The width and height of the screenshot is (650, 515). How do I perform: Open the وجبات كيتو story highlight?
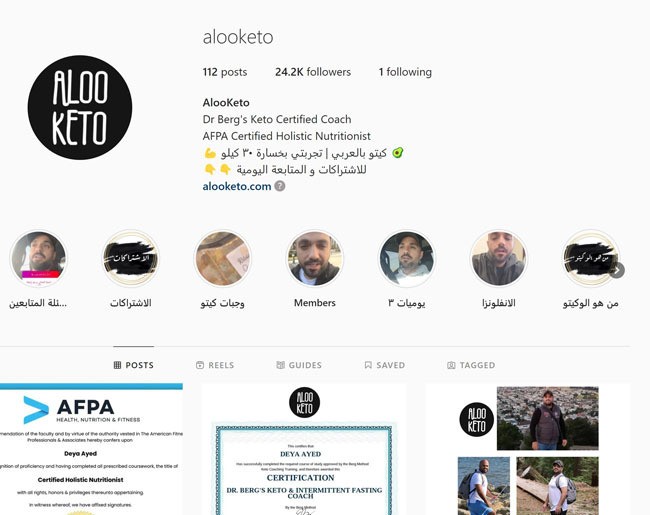pos(223,258)
